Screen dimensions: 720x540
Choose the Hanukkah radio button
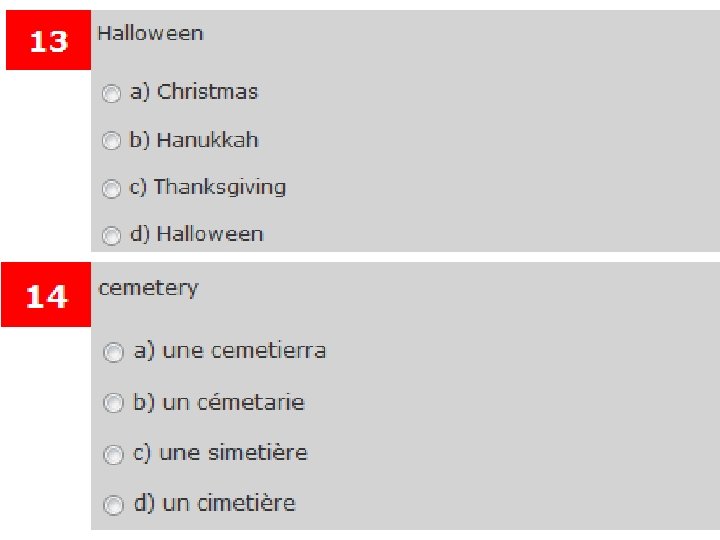(112, 142)
